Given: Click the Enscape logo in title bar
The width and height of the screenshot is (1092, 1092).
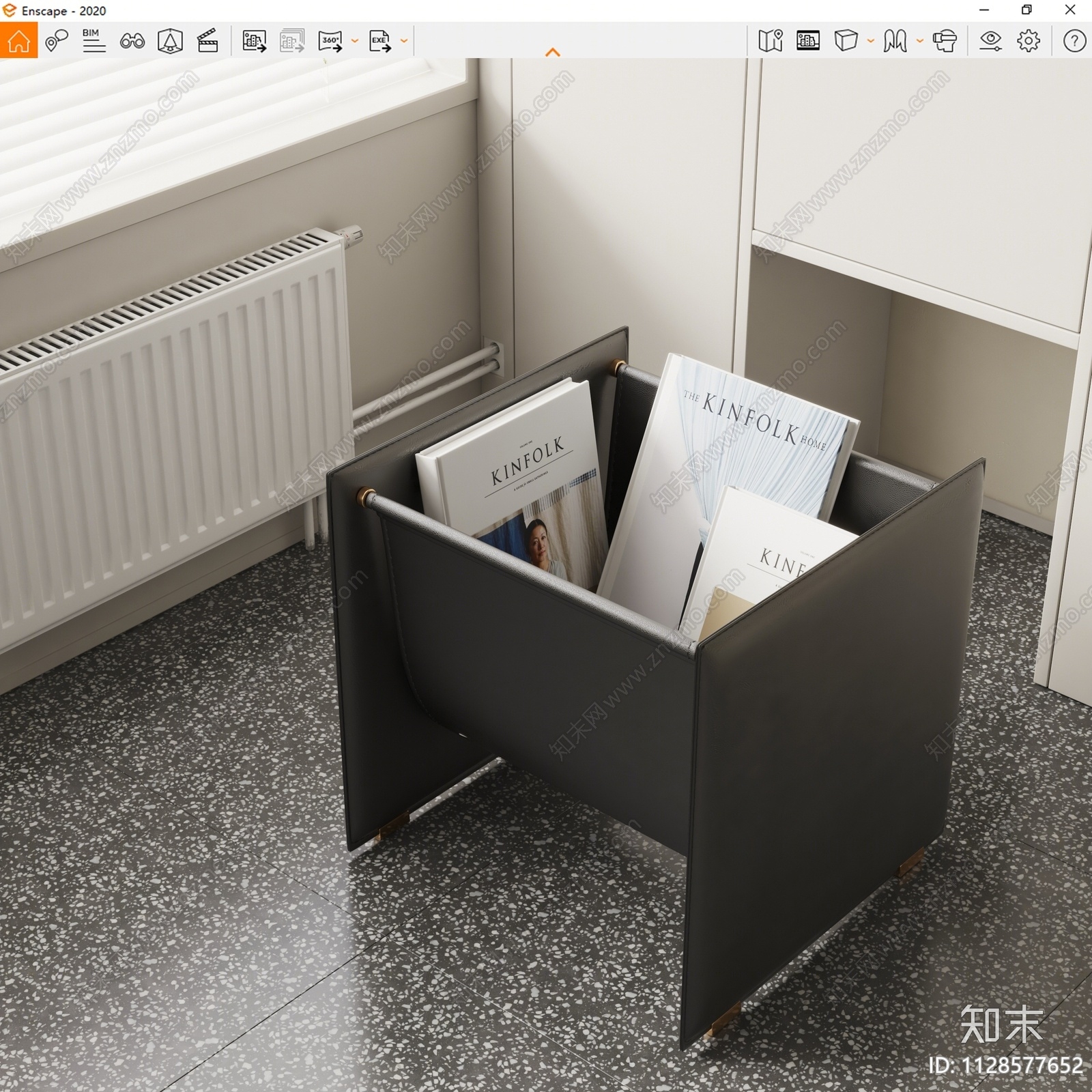Looking at the screenshot, I should (9, 10).
